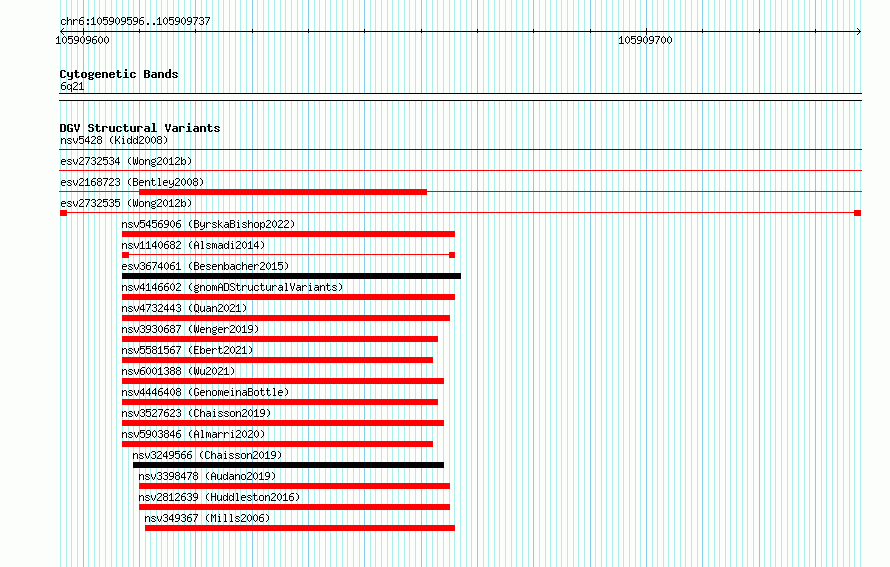Click the ruler's right arrow end
Viewport: 890px width, 567px height.
point(859,31)
